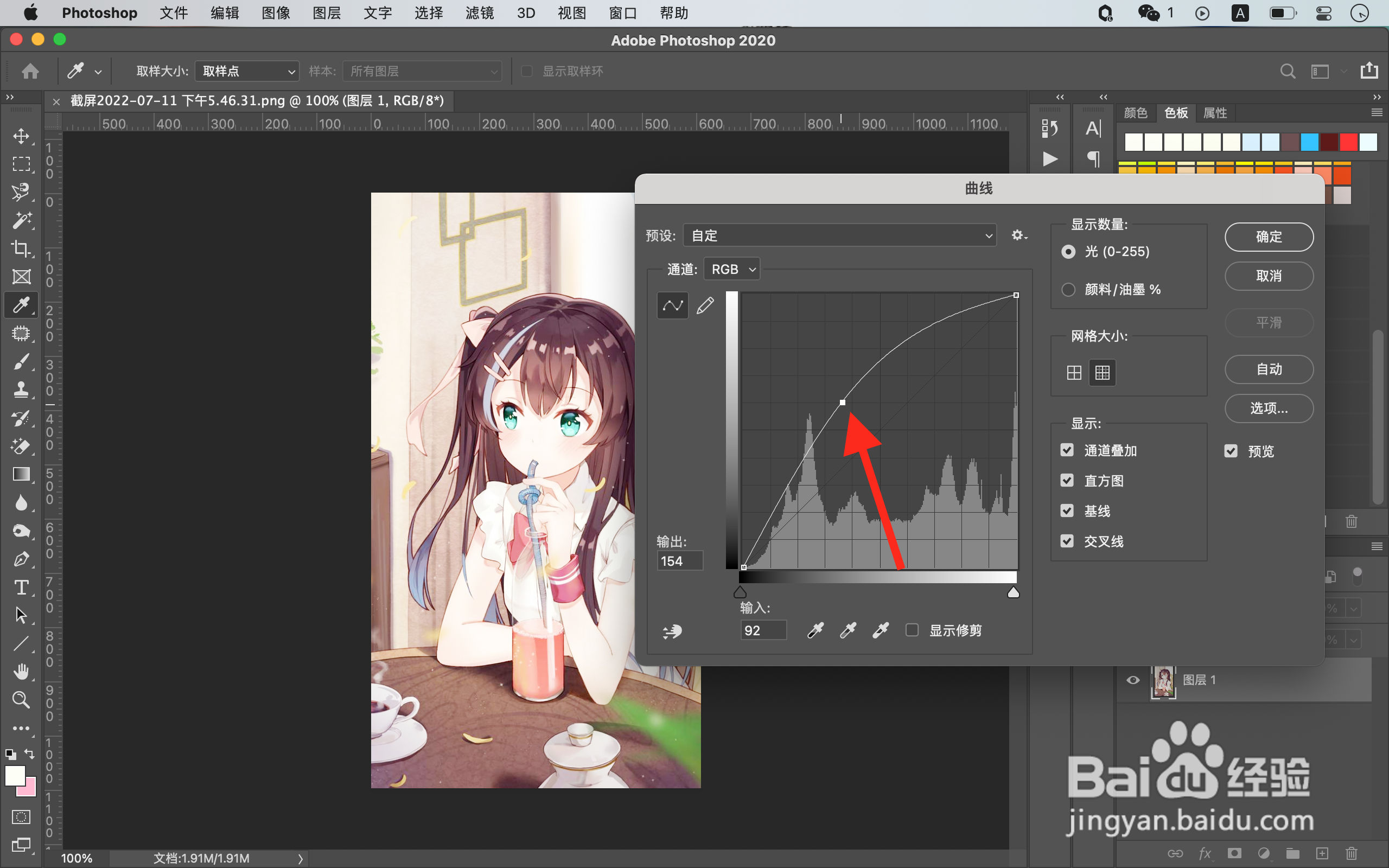1389x868 pixels.
Task: Toggle 基线 checkbox
Action: point(1067,511)
